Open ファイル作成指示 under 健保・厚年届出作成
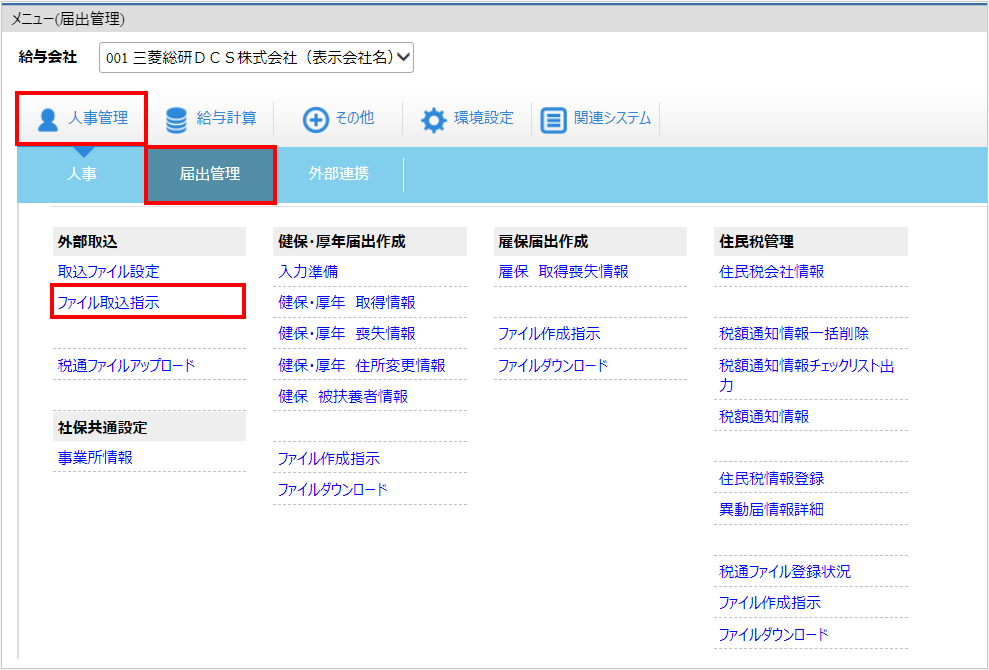 pos(329,459)
